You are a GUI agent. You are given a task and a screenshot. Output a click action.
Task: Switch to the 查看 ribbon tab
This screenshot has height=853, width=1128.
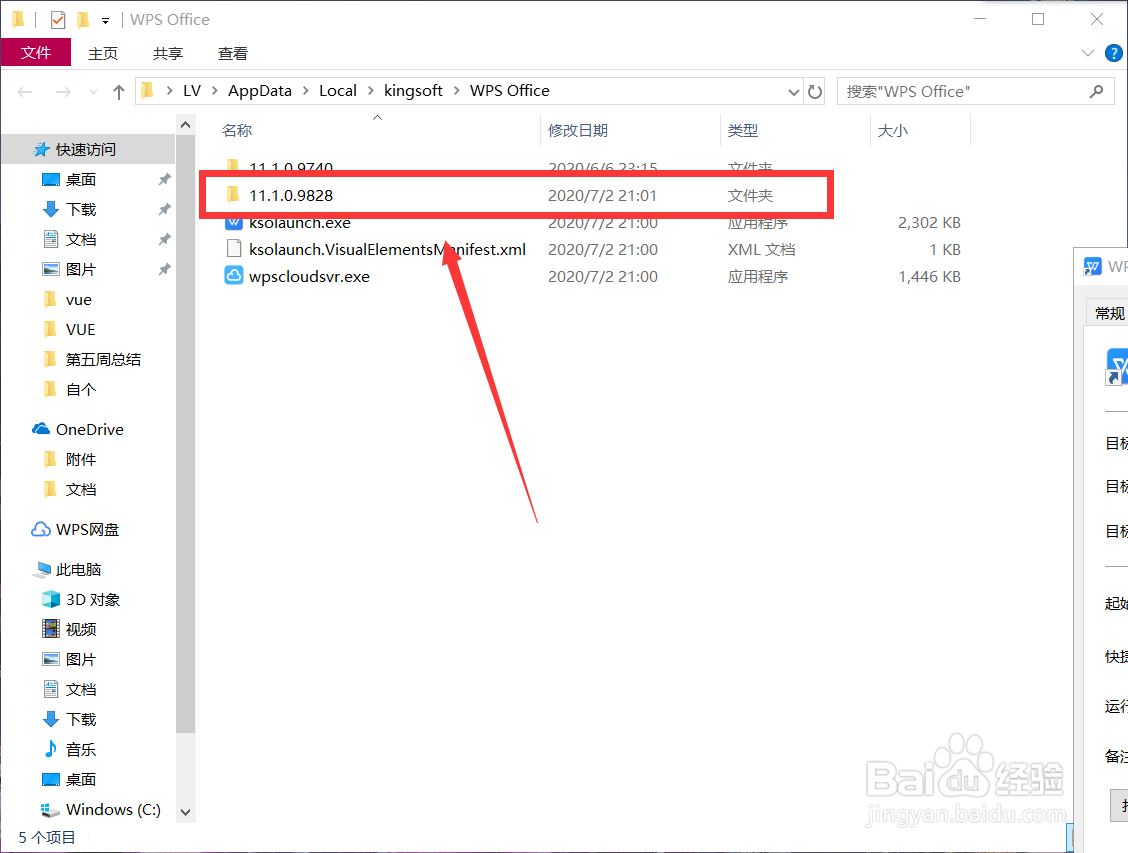(232, 53)
